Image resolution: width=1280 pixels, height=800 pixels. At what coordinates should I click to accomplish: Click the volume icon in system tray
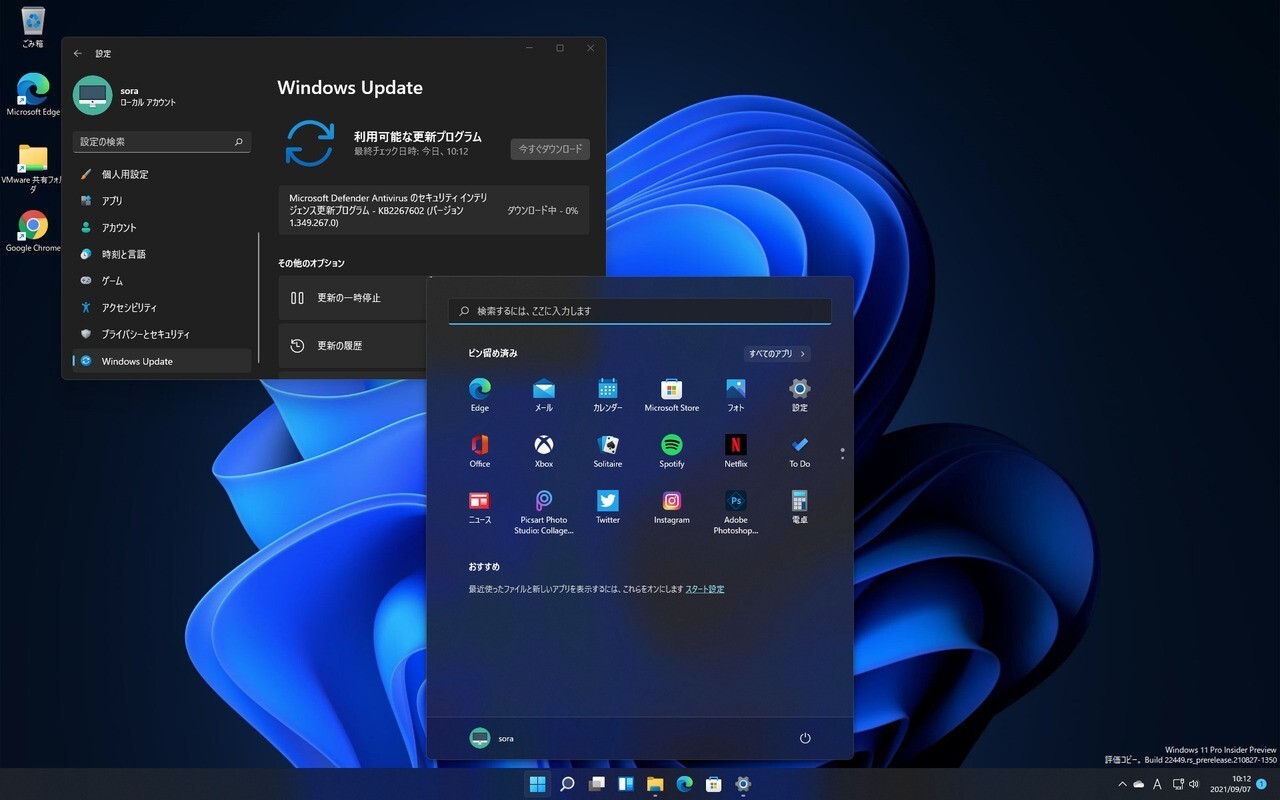[x=1196, y=784]
